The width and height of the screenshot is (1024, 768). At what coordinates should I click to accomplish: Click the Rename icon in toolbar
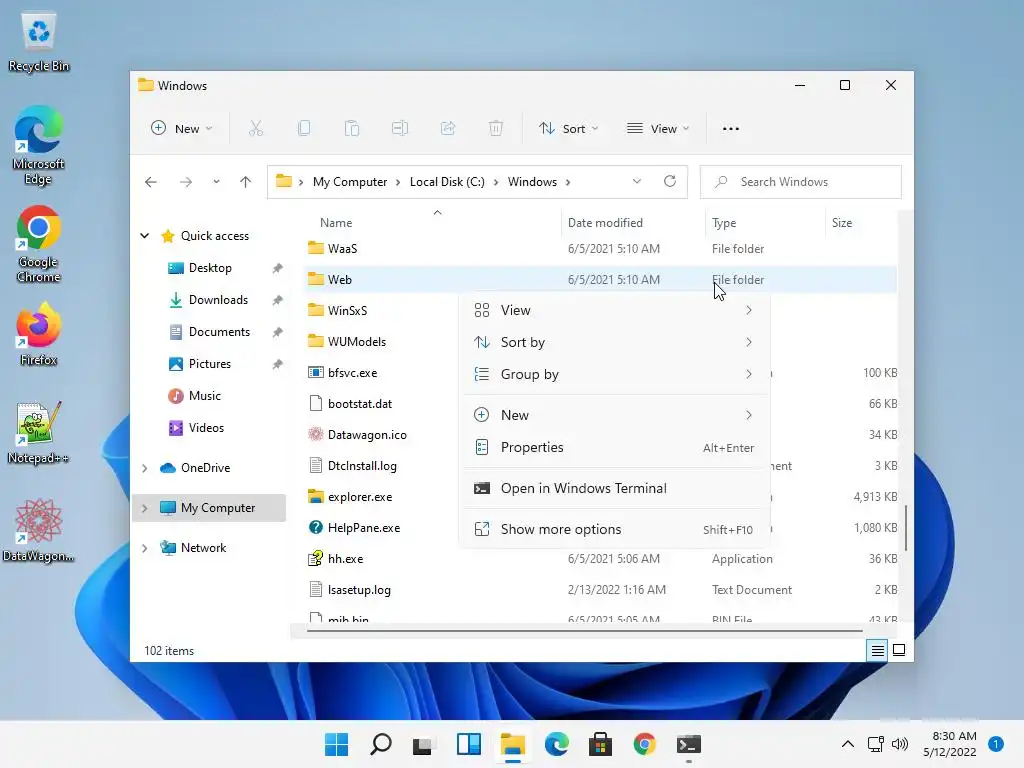(400, 129)
